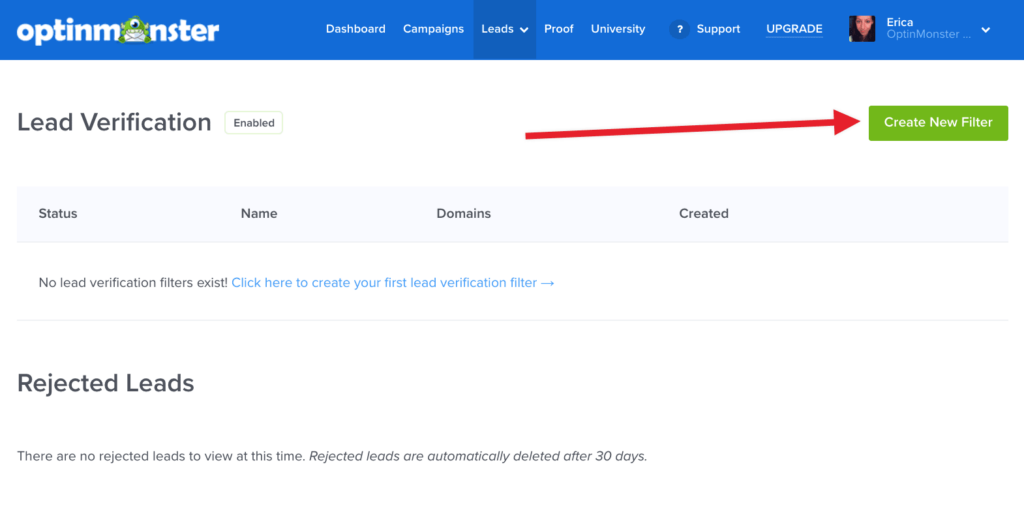Click the Domains column header
Screen dimensions: 1024x527
coord(464,214)
